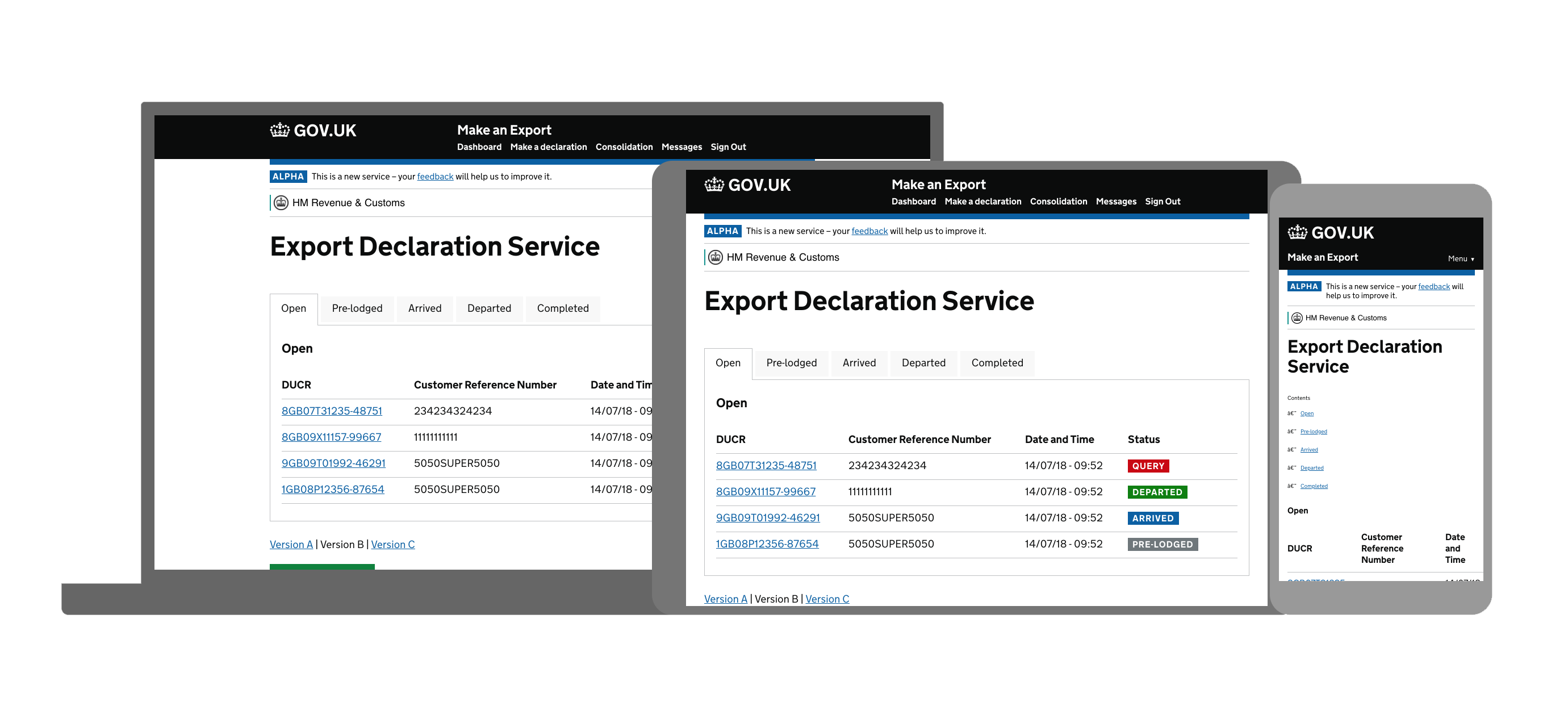The image size is (1568, 702).
Task: Click the GOV.UK crown logo on laptop
Action: tap(279, 130)
